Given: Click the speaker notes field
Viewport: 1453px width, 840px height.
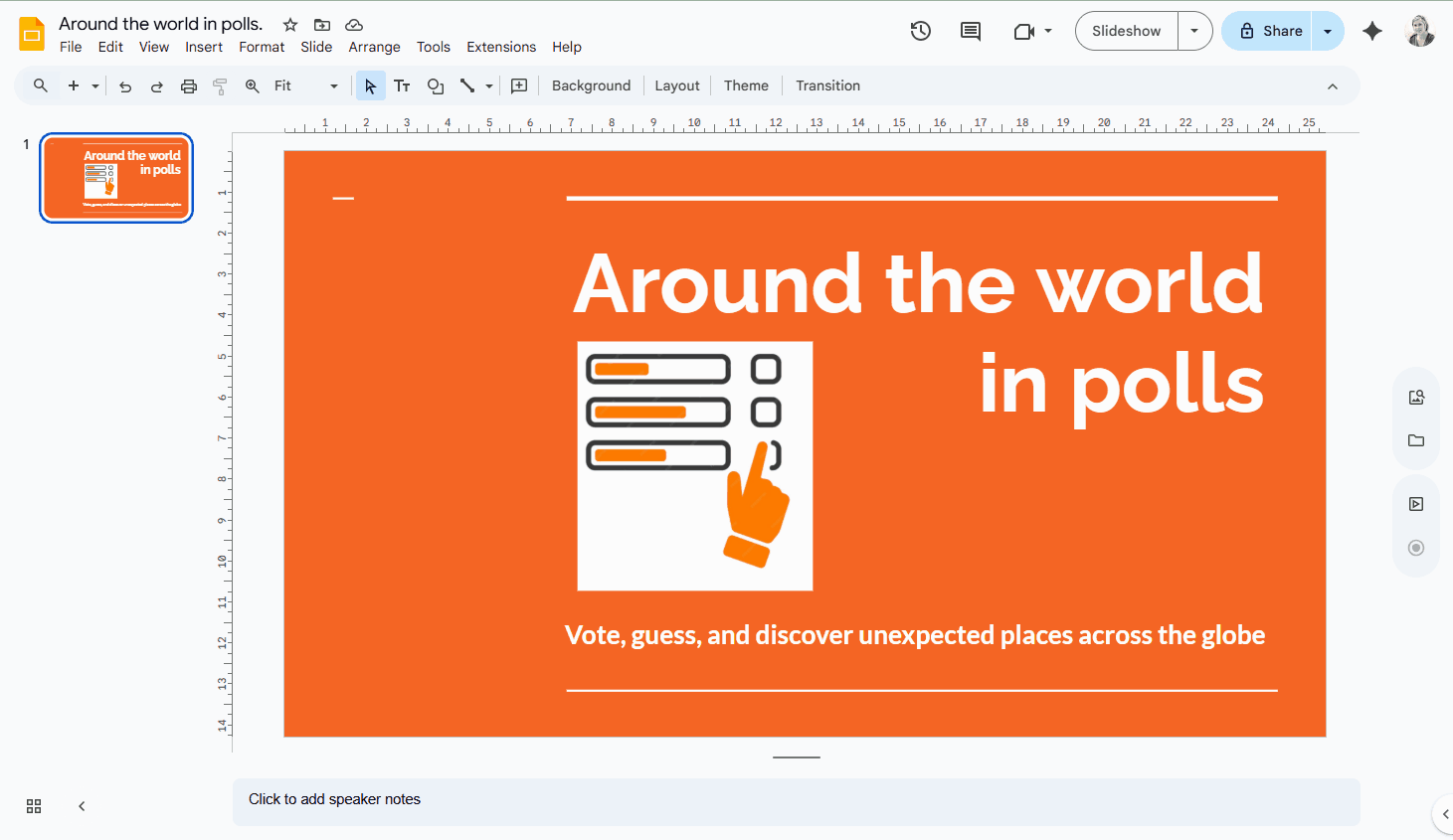Looking at the screenshot, I should [696, 799].
